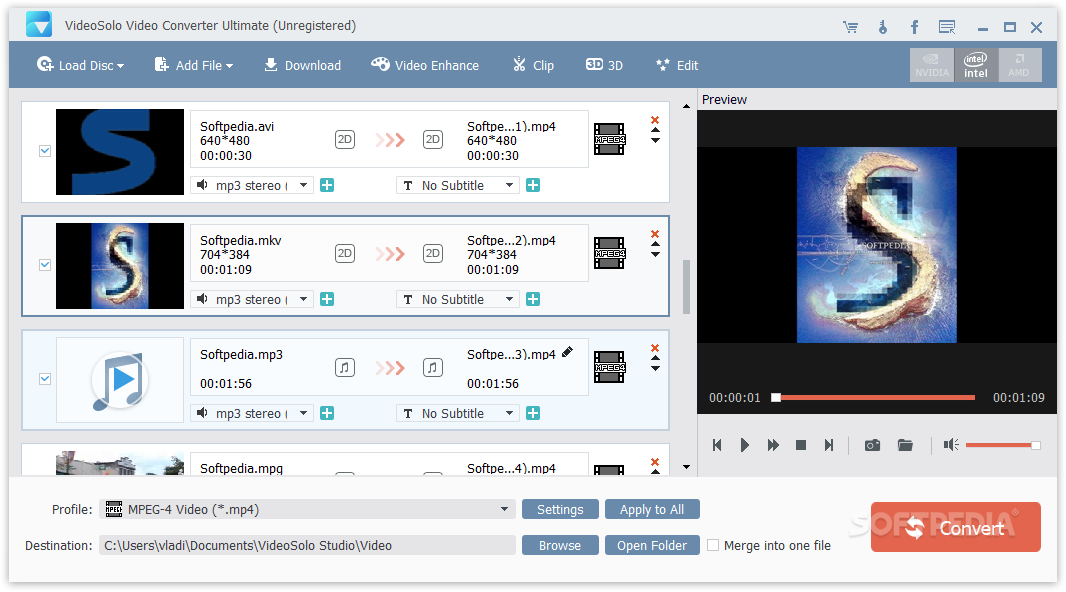Skip to next item in preview
This screenshot has width=1066, height=592.
pyautogui.click(x=829, y=445)
